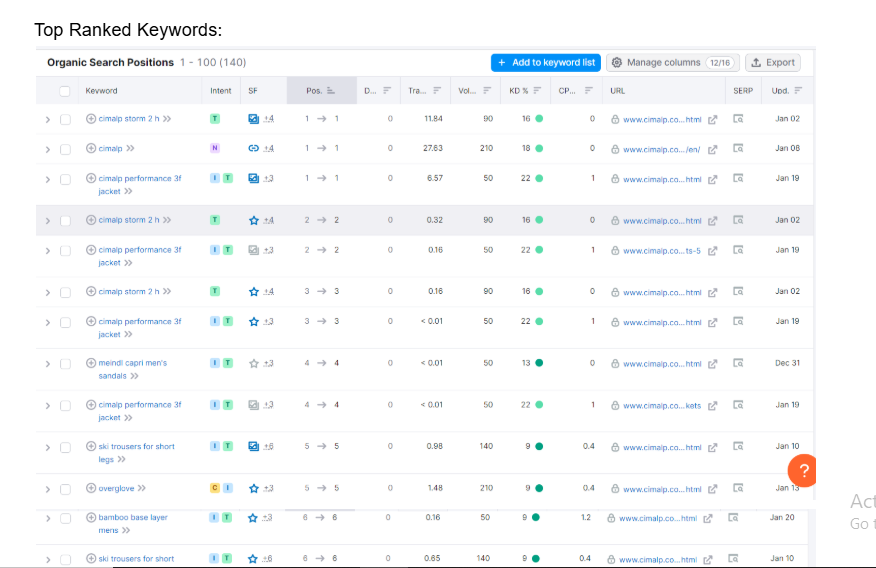
Task: Select checkbox for cimalp storm 2 h traffic 0.32 row
Action: [x=65, y=221]
